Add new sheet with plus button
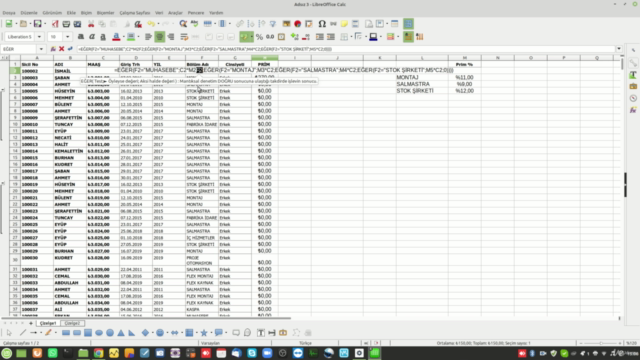Image resolution: width=640 pixels, height=360 pixels. (x=31, y=323)
